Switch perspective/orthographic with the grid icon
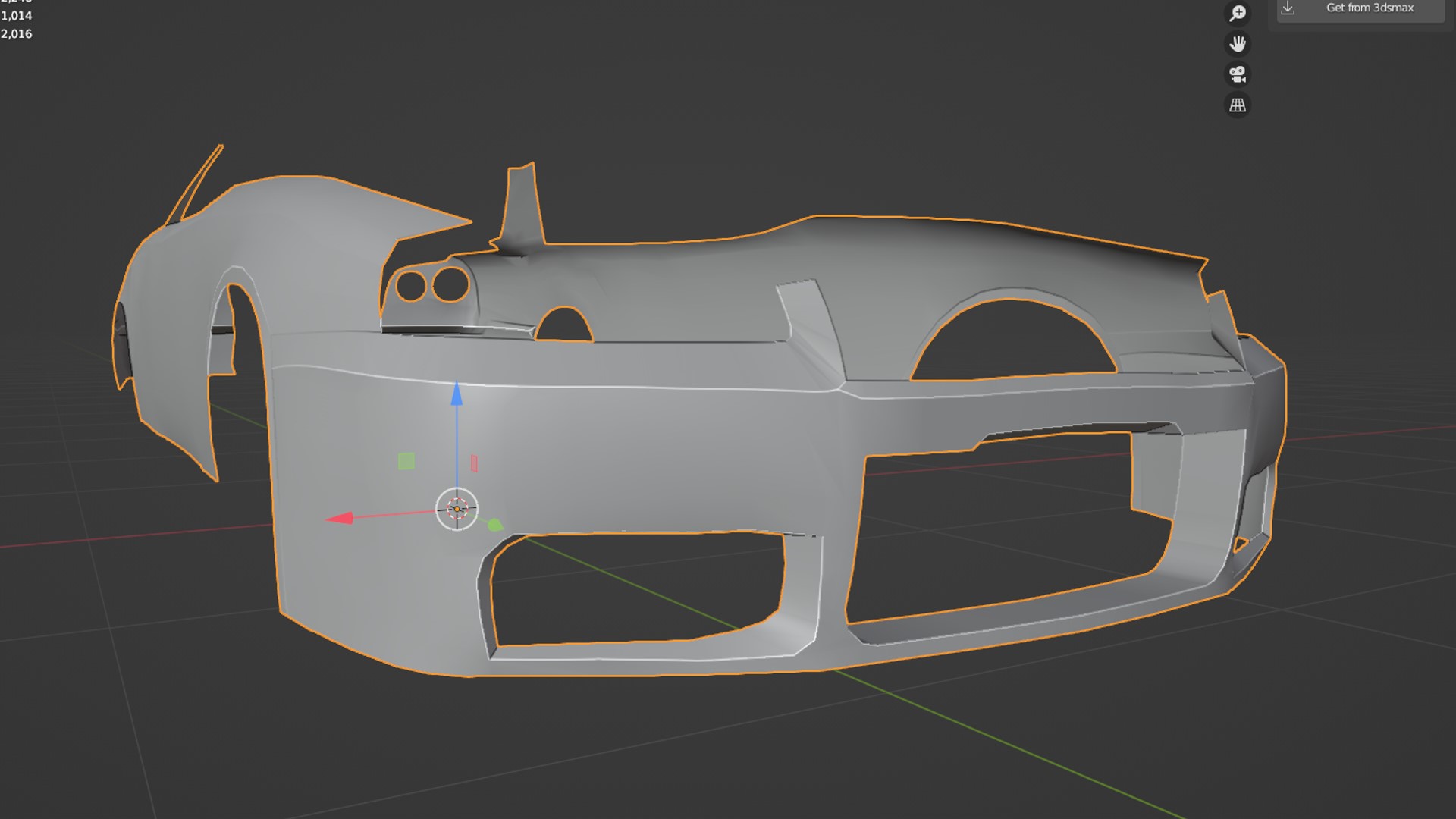 [x=1238, y=105]
